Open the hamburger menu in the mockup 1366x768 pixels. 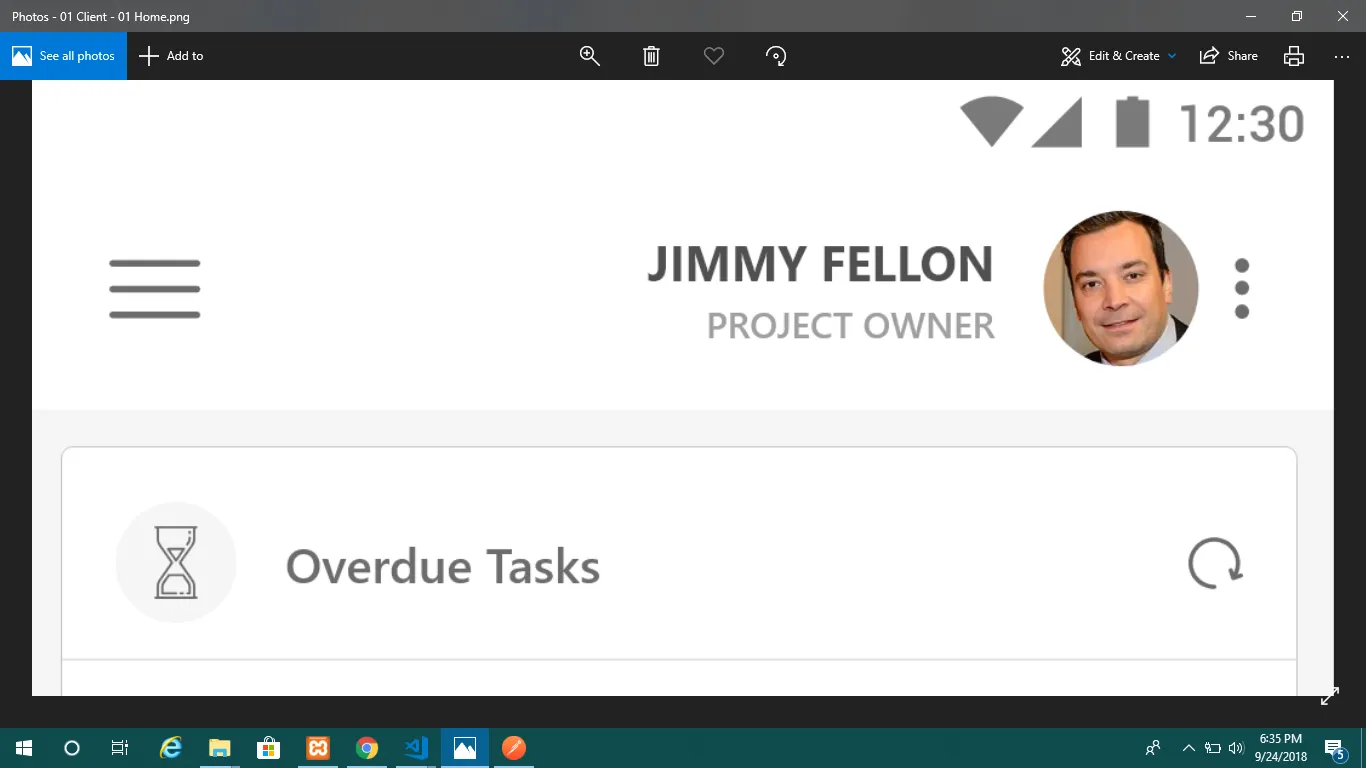click(x=155, y=289)
